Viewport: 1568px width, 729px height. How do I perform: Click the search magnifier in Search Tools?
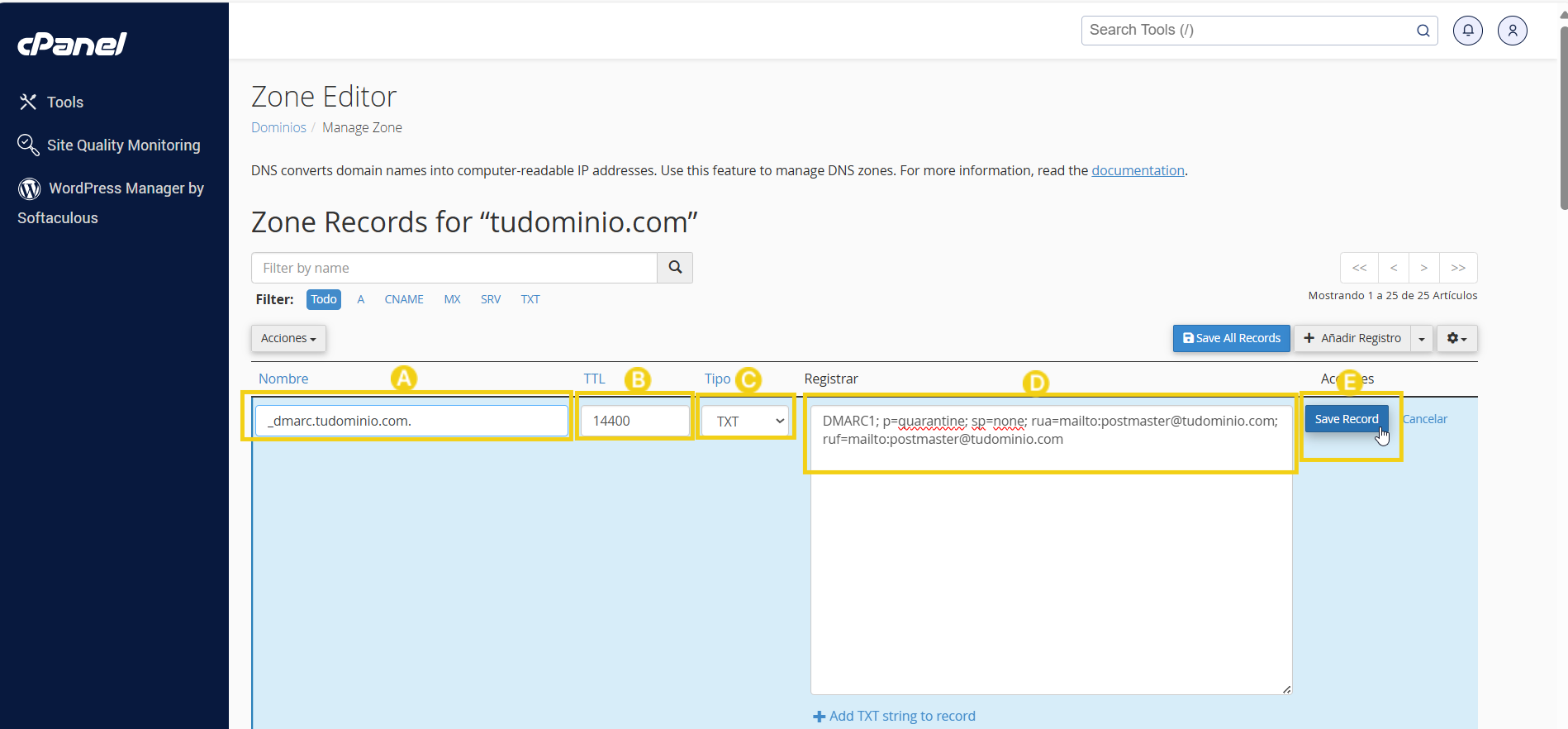[1423, 31]
